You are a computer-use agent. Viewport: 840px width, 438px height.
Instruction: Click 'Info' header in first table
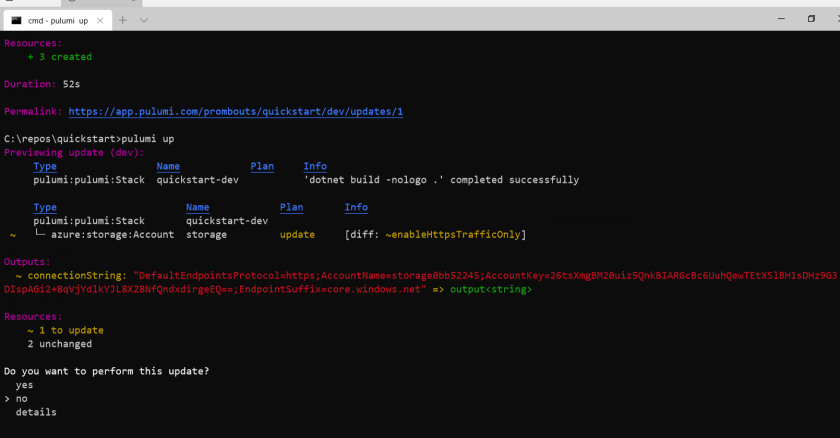315,167
